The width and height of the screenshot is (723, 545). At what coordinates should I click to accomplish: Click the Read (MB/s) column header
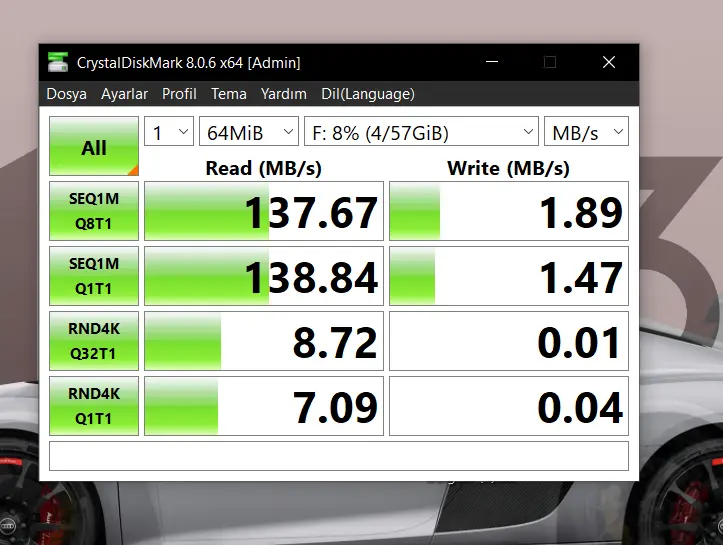pyautogui.click(x=264, y=168)
